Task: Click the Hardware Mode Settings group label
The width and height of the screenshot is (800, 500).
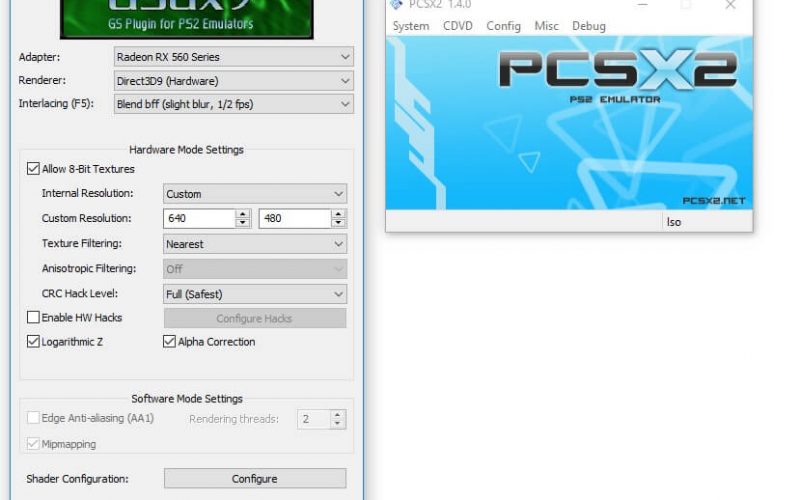Action: tap(186, 149)
